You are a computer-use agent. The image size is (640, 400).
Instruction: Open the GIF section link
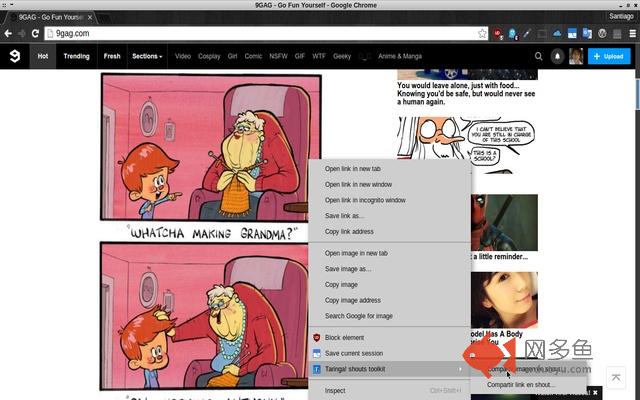click(x=300, y=56)
